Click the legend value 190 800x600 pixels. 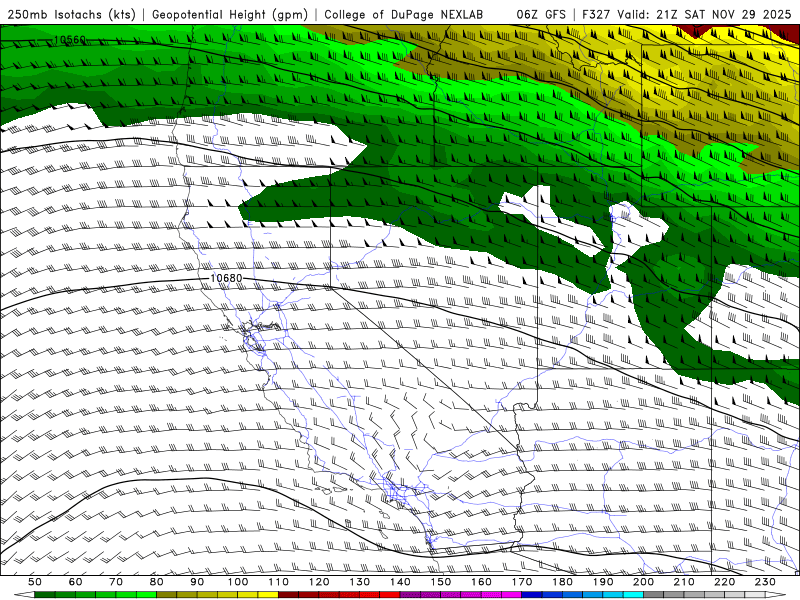[603, 582]
